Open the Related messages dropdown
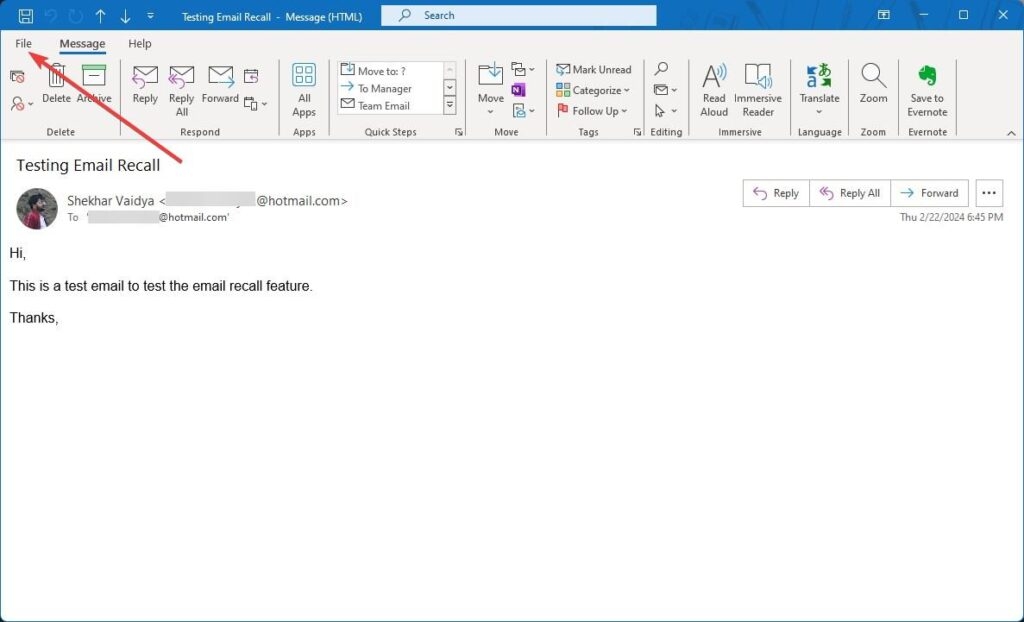 (665, 90)
